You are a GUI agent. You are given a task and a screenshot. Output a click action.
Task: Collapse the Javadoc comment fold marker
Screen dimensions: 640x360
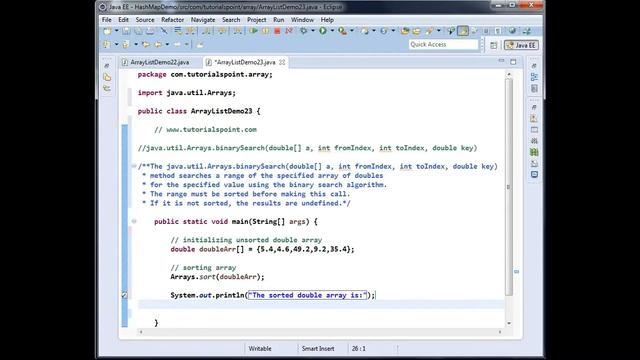pyautogui.click(x=133, y=166)
